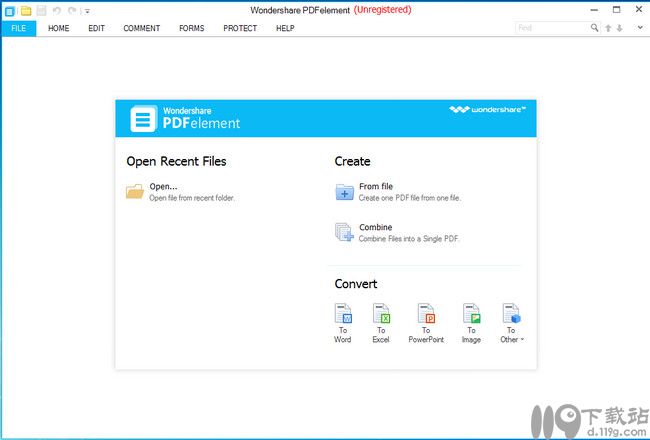Click the red (Unregistered) title text
The width and height of the screenshot is (650, 440).
[383, 10]
